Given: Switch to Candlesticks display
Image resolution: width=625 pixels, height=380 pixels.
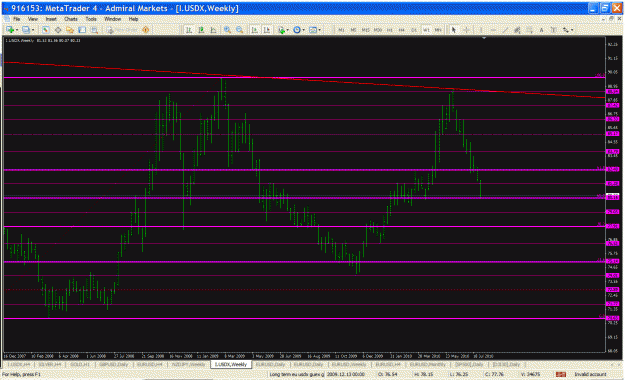Looking at the screenshot, I should (x=201, y=30).
